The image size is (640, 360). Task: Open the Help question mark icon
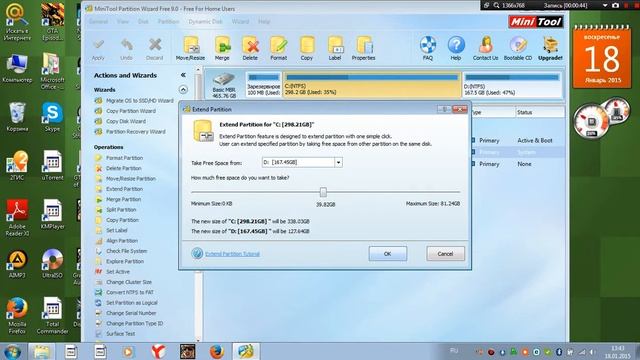(456, 48)
